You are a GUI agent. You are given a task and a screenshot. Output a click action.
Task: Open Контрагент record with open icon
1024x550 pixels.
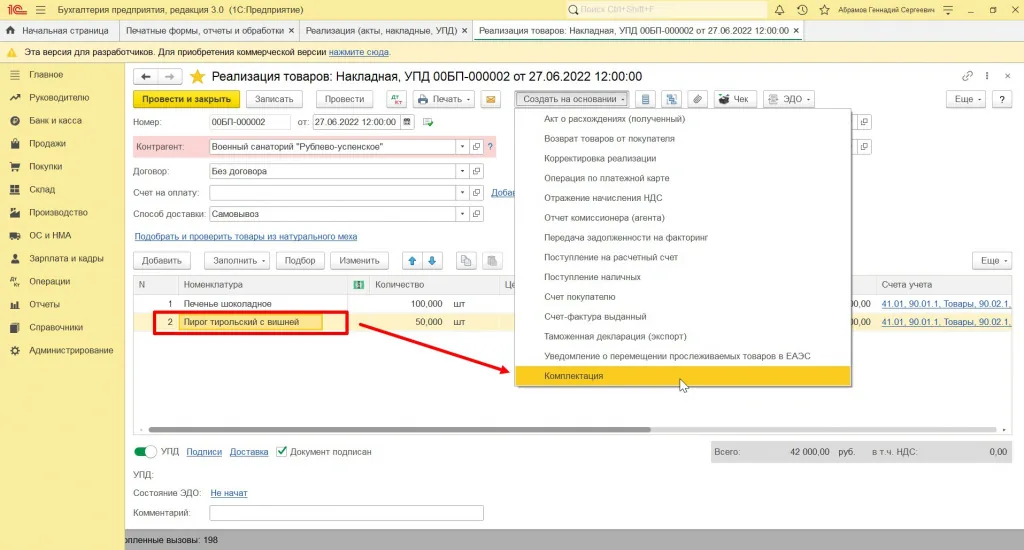click(x=476, y=147)
